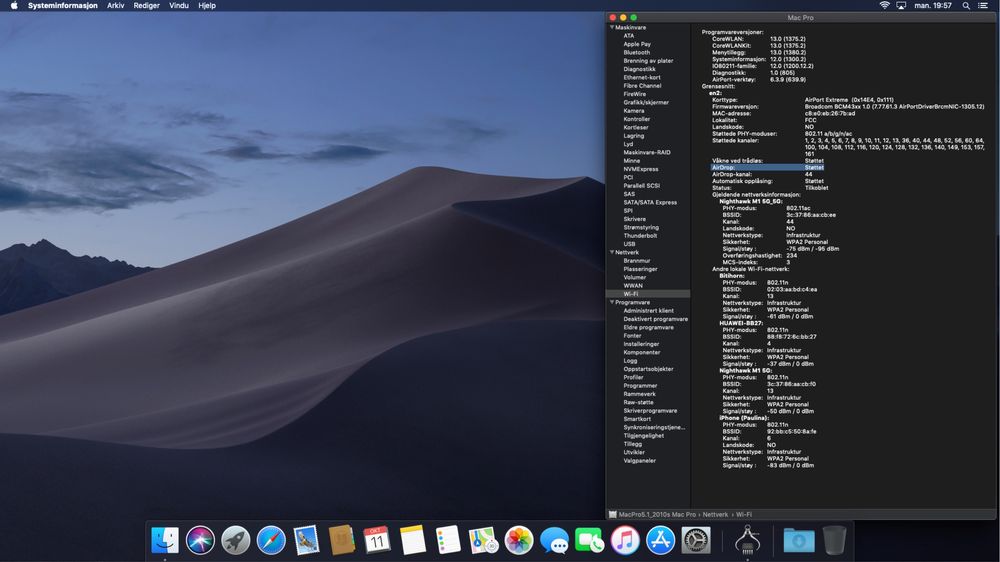Click the Nighthawk M1 5G_5G network heading

[x=751, y=202]
